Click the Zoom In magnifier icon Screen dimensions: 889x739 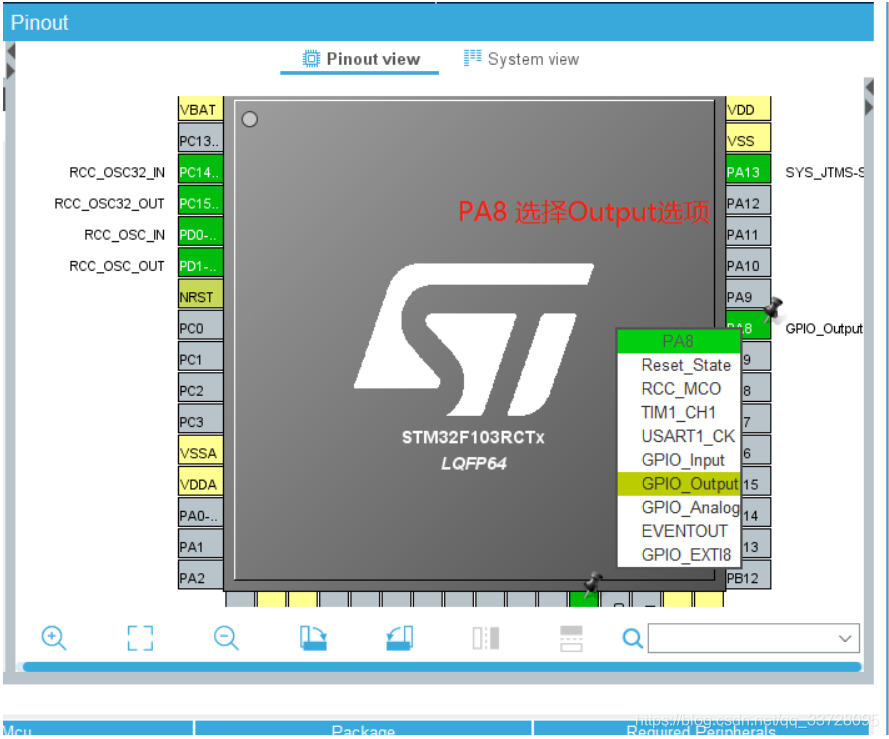(54, 638)
